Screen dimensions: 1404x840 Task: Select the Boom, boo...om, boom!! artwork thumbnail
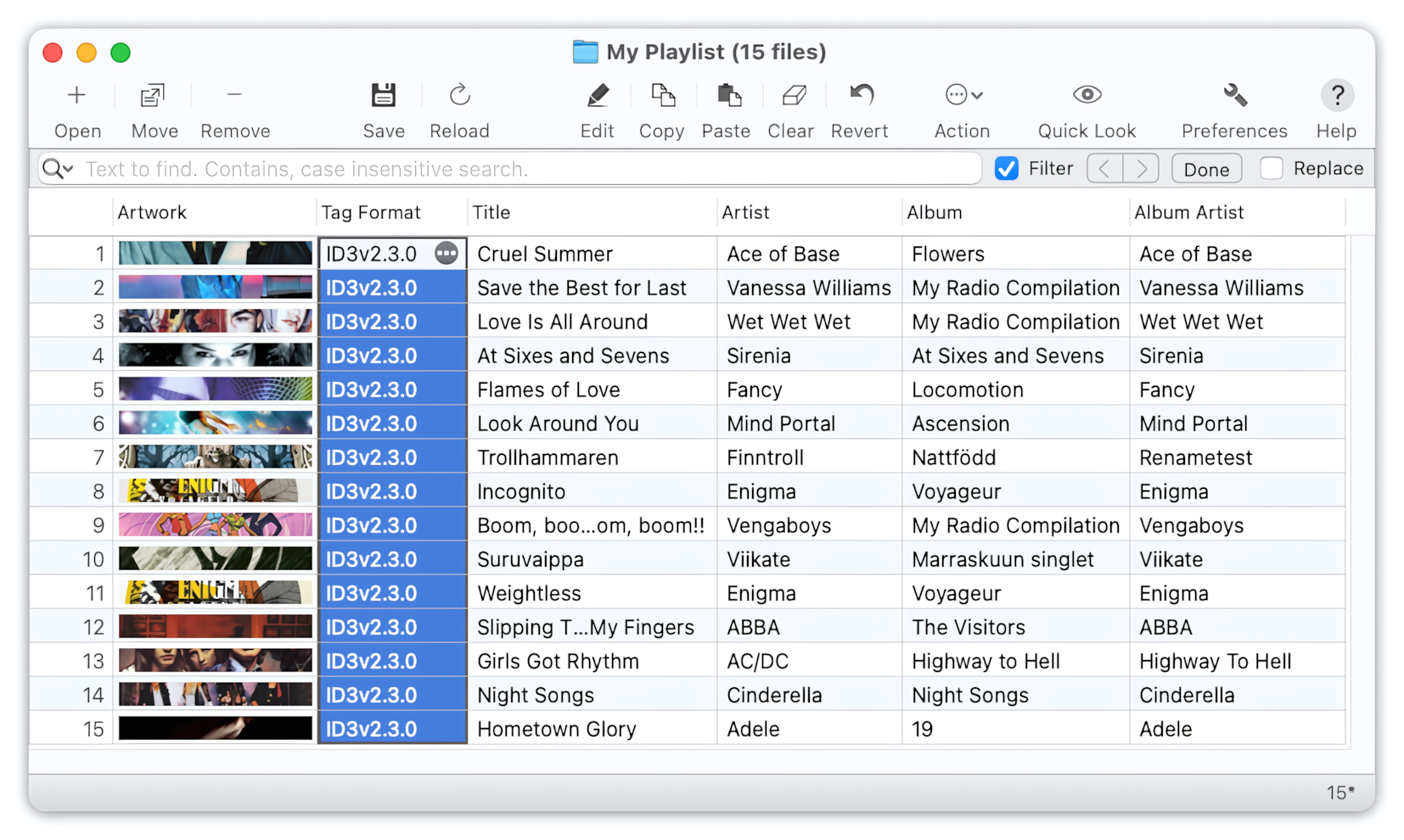(216, 524)
